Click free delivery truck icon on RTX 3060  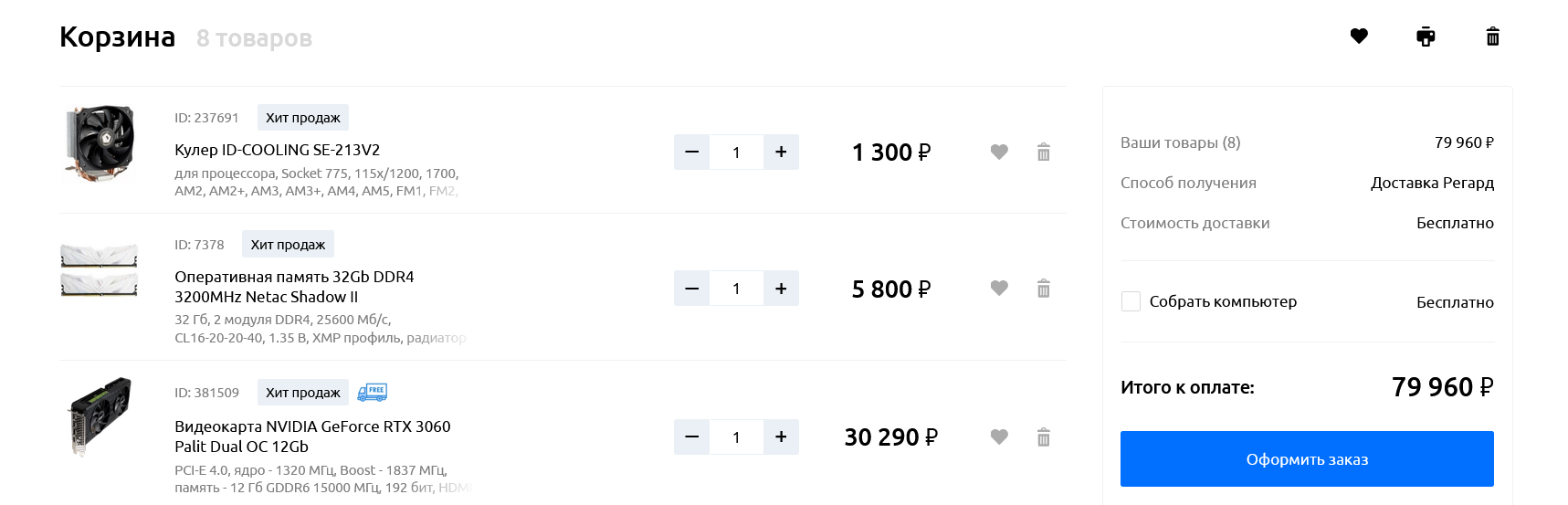click(x=372, y=392)
